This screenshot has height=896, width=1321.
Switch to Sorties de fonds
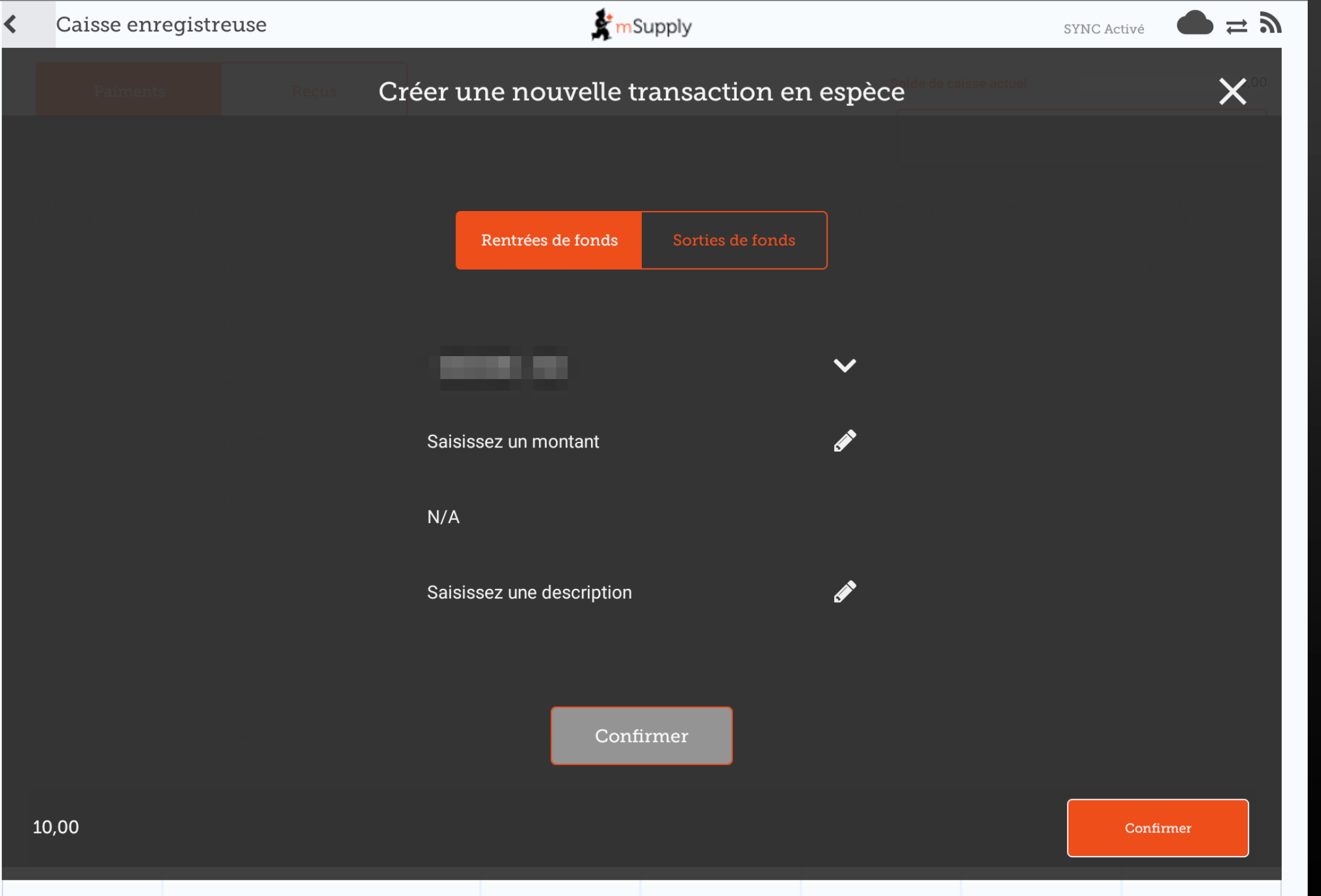pyautogui.click(x=734, y=240)
